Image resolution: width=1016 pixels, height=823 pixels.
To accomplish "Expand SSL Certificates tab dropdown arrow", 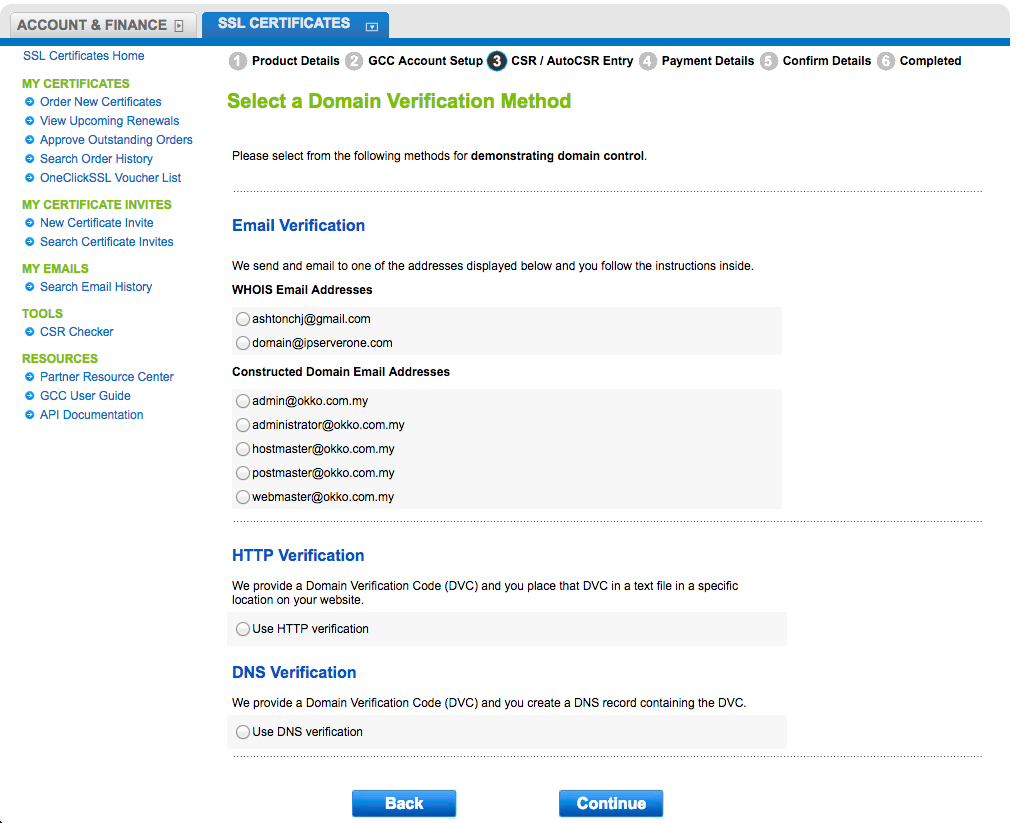I will click(372, 26).
